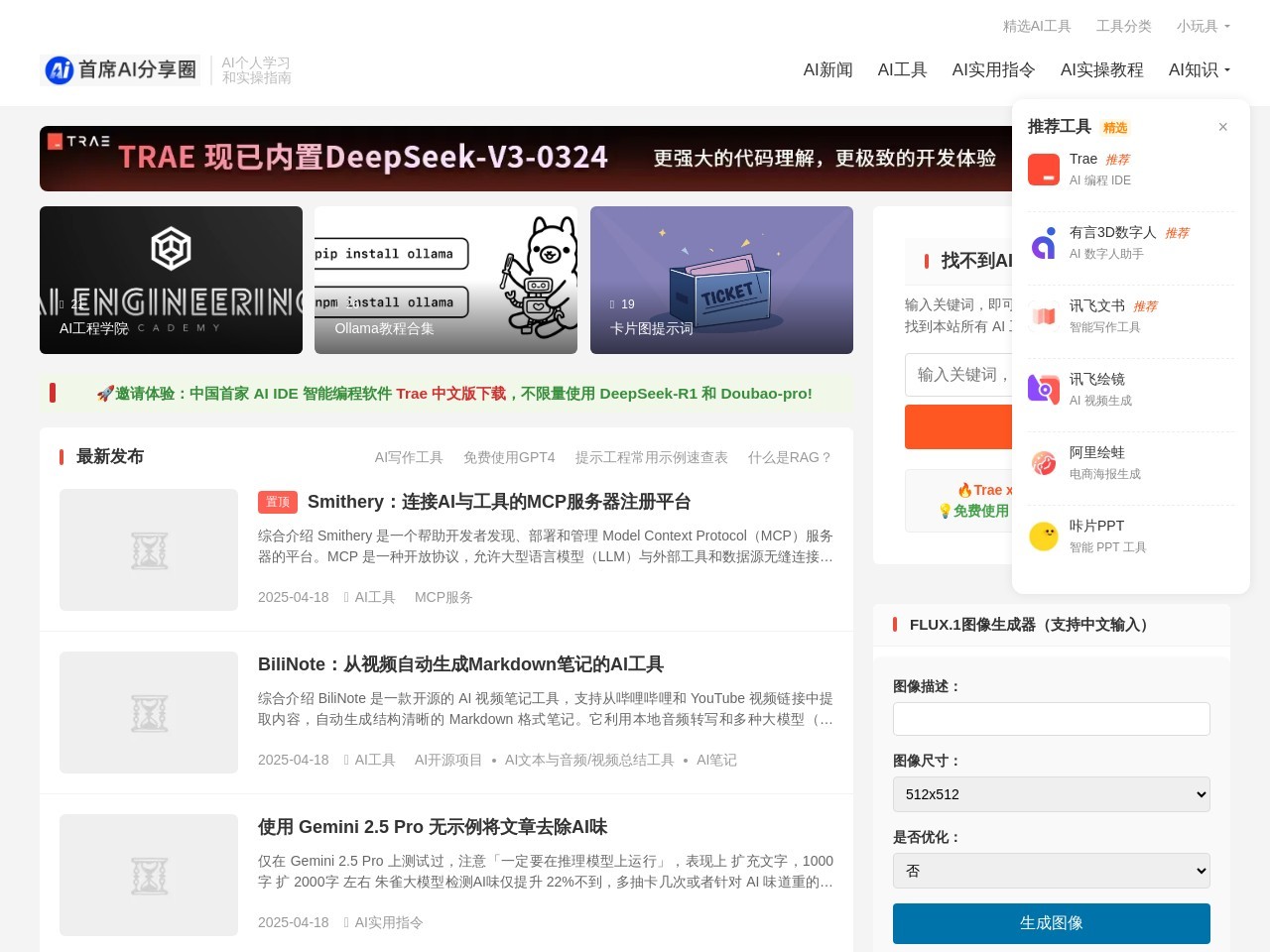Focus the 输入关键词 search field

(x=958, y=375)
